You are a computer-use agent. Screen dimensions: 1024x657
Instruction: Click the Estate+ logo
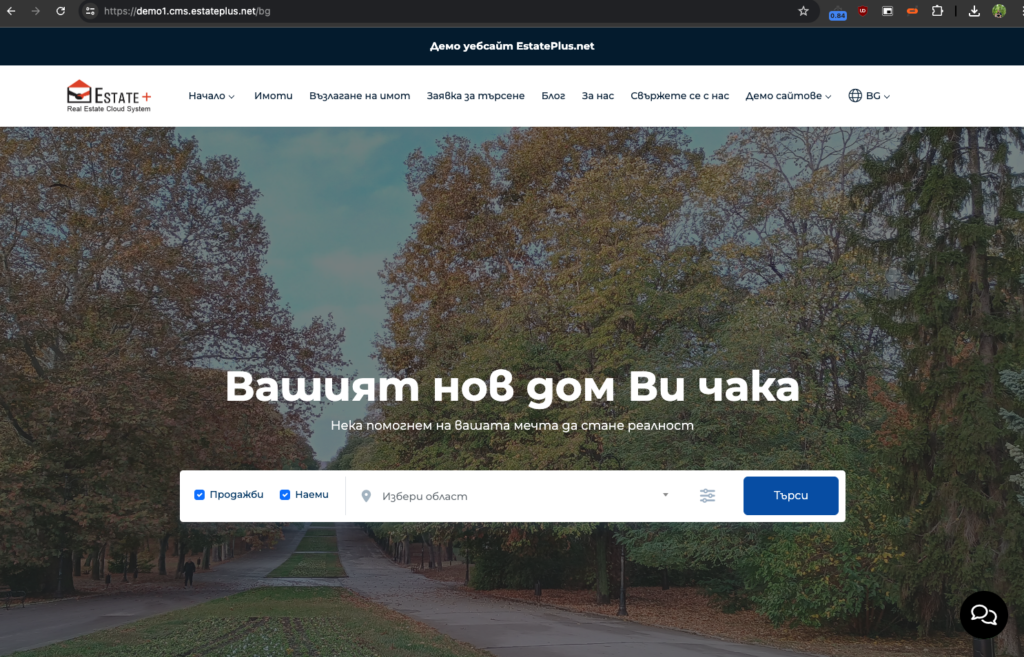(x=110, y=95)
